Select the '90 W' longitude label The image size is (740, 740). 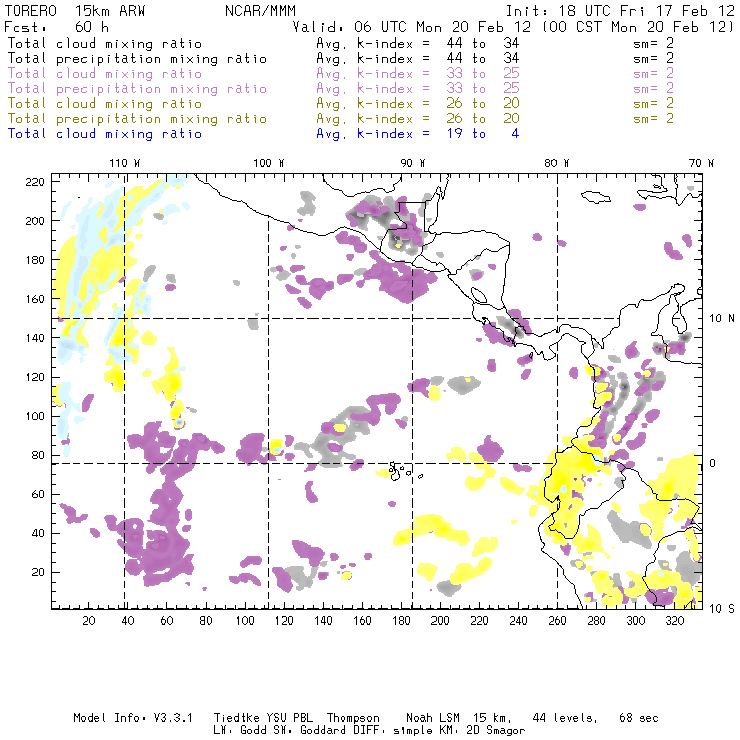coord(413,163)
